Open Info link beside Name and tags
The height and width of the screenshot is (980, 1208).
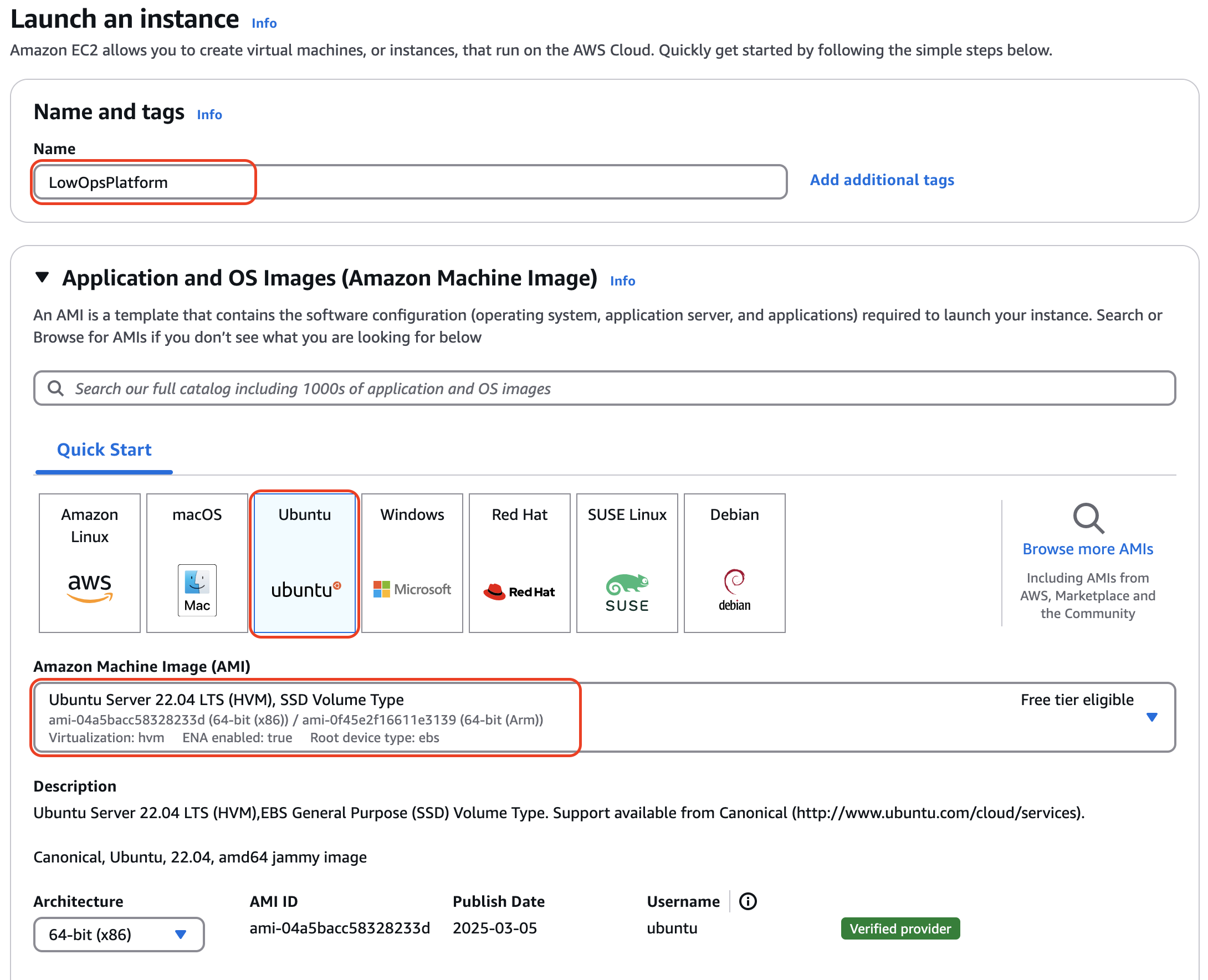coord(209,115)
